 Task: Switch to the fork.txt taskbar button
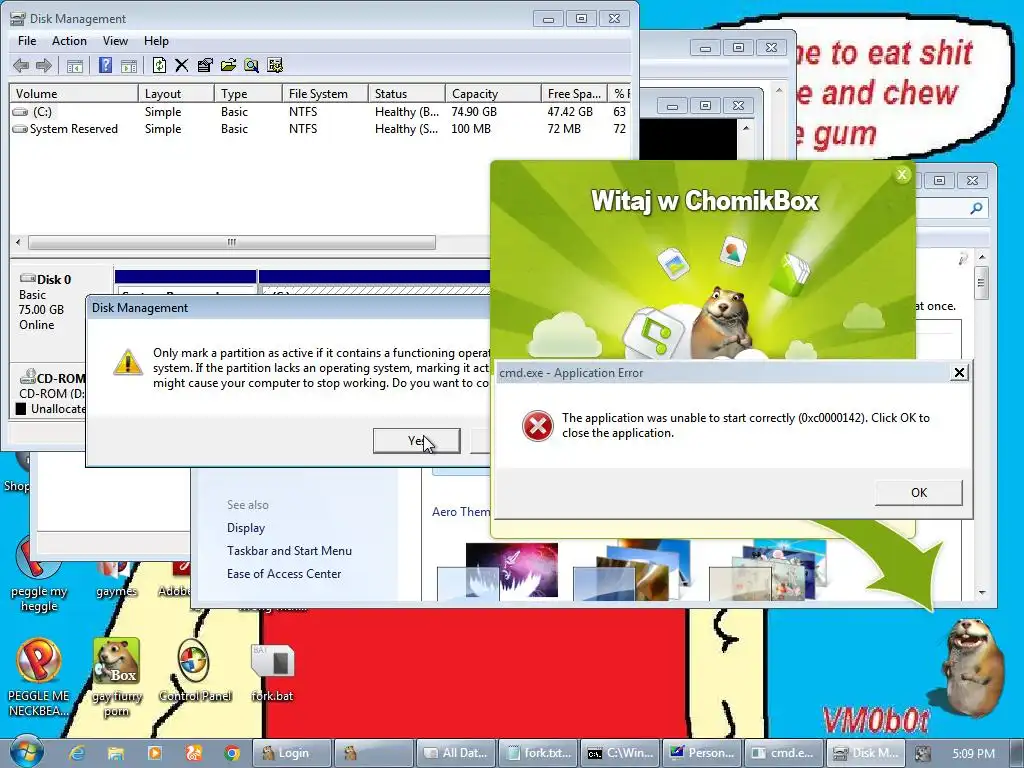(538, 753)
